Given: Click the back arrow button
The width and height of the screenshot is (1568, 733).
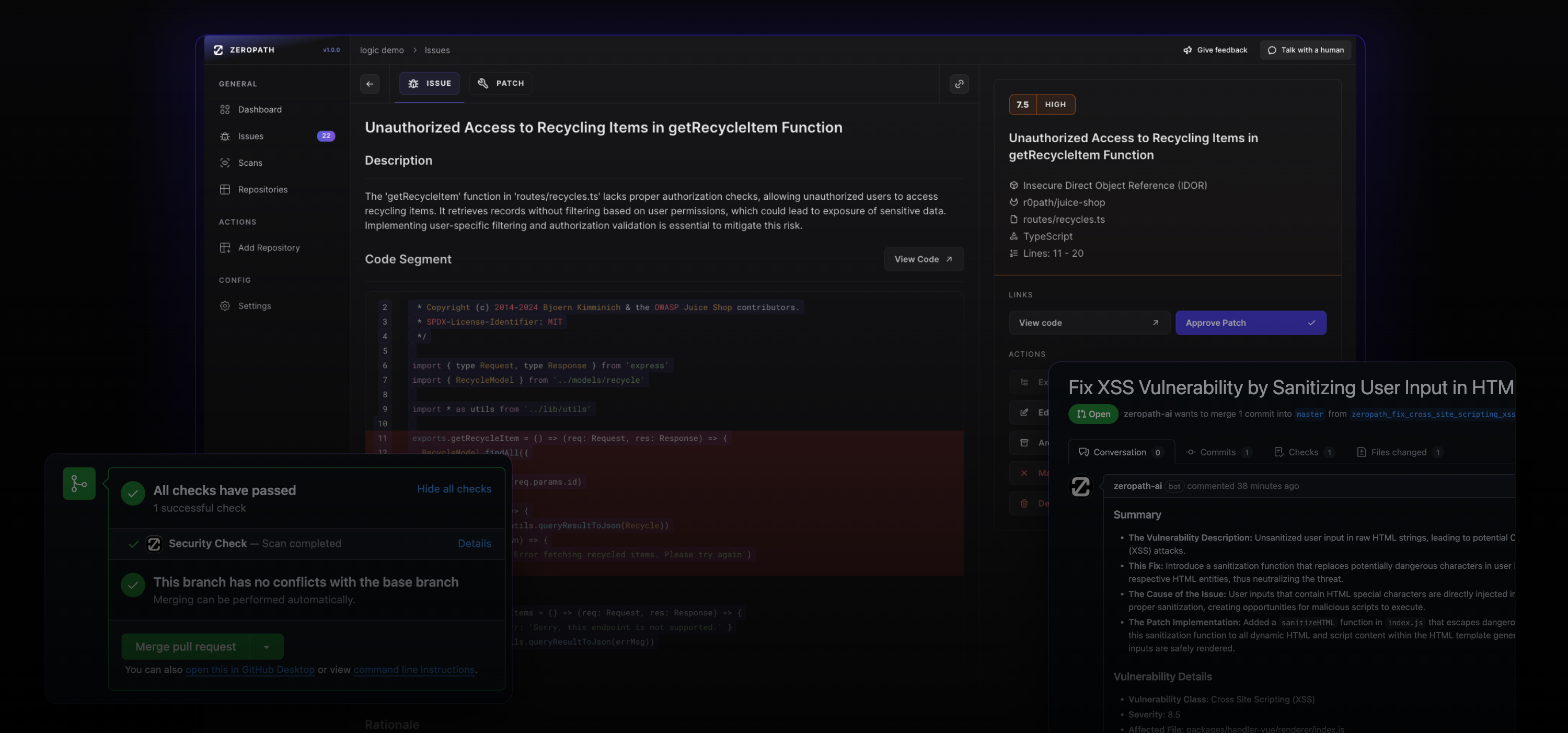Looking at the screenshot, I should pyautogui.click(x=370, y=84).
